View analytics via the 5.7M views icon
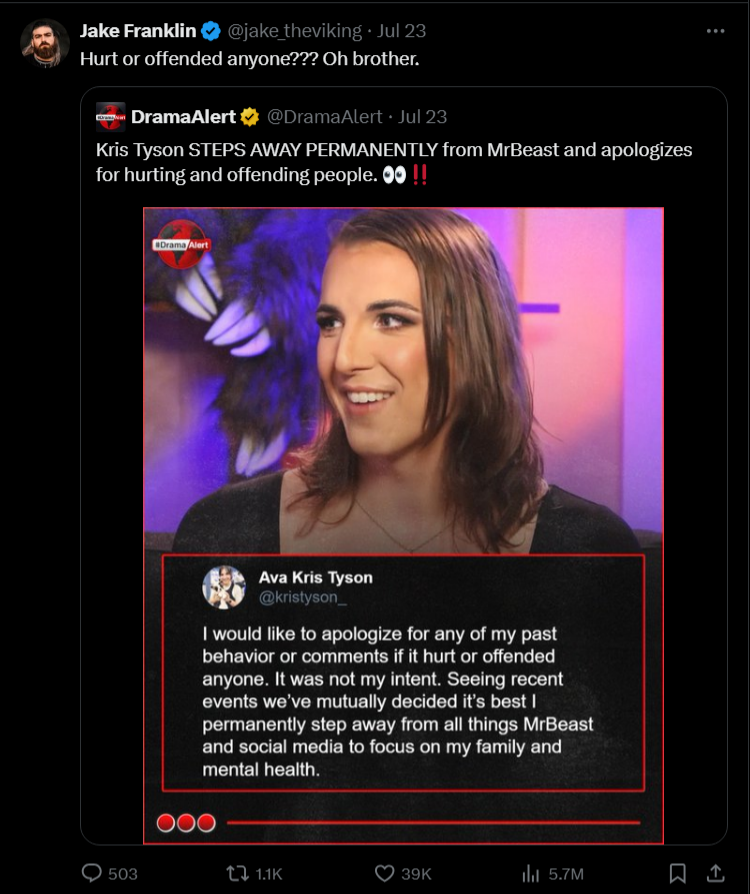 click(x=530, y=873)
